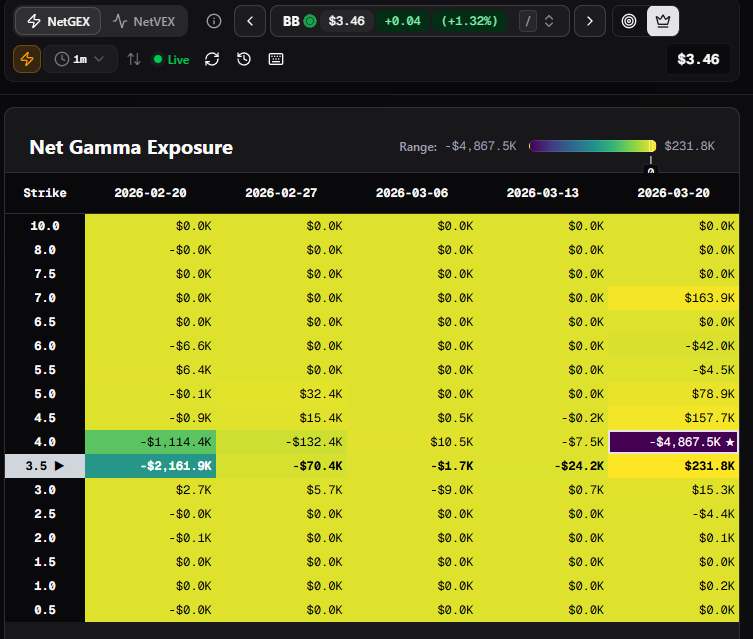
Task: Click the -$6.6K cell
Action: coord(150,346)
